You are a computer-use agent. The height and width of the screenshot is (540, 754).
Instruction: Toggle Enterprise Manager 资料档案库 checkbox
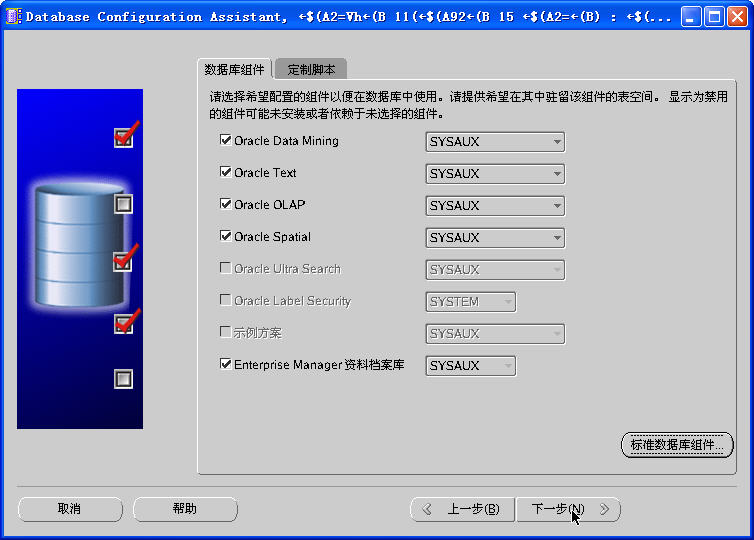point(225,364)
